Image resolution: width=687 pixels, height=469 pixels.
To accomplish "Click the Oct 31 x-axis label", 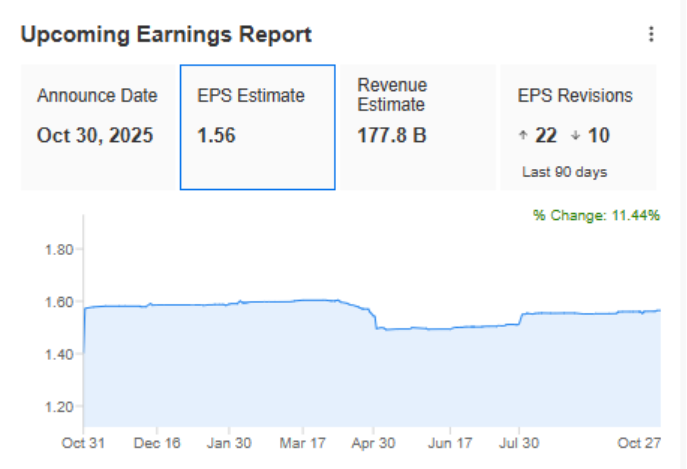I will (x=83, y=443).
